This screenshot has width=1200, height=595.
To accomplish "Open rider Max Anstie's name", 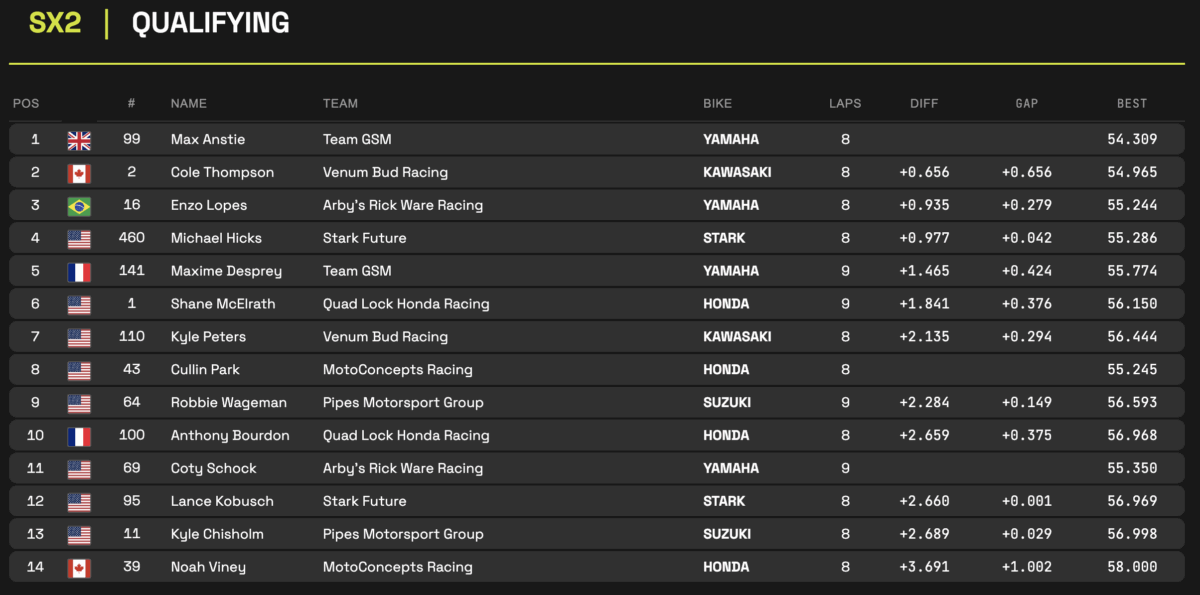I will (208, 140).
